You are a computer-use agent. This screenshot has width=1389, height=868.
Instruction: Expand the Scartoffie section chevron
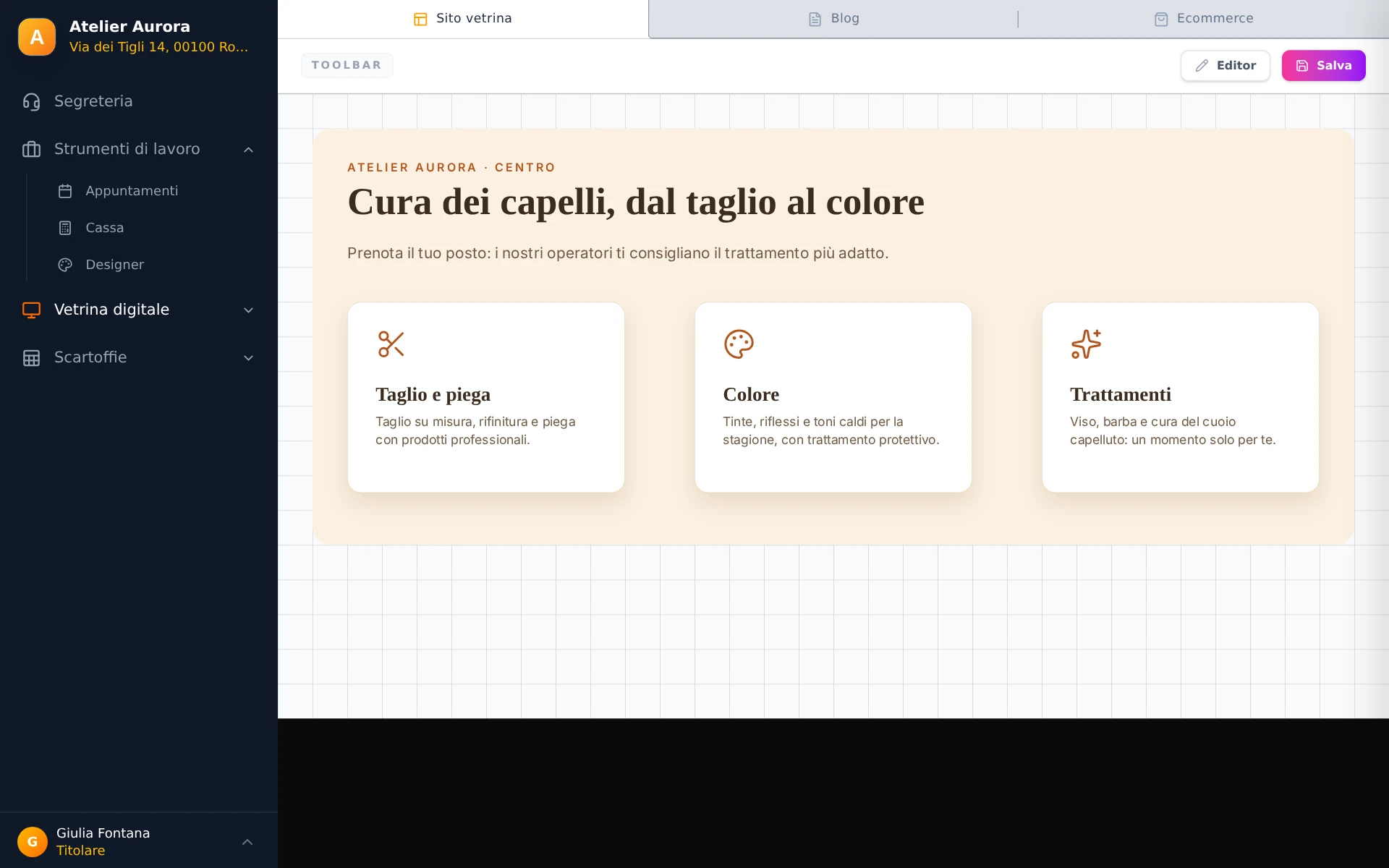point(248,358)
